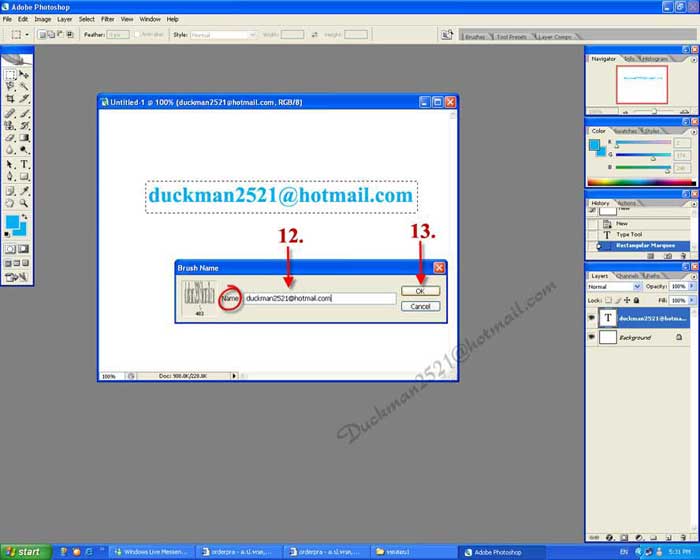Select the Zoom tool
700x560 pixels.
coord(24,203)
